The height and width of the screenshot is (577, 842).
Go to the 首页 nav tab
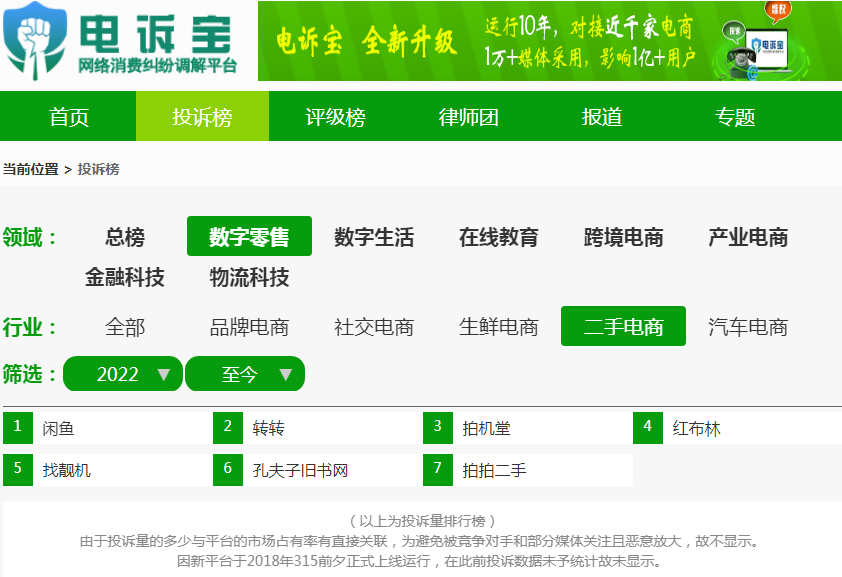[x=68, y=116]
